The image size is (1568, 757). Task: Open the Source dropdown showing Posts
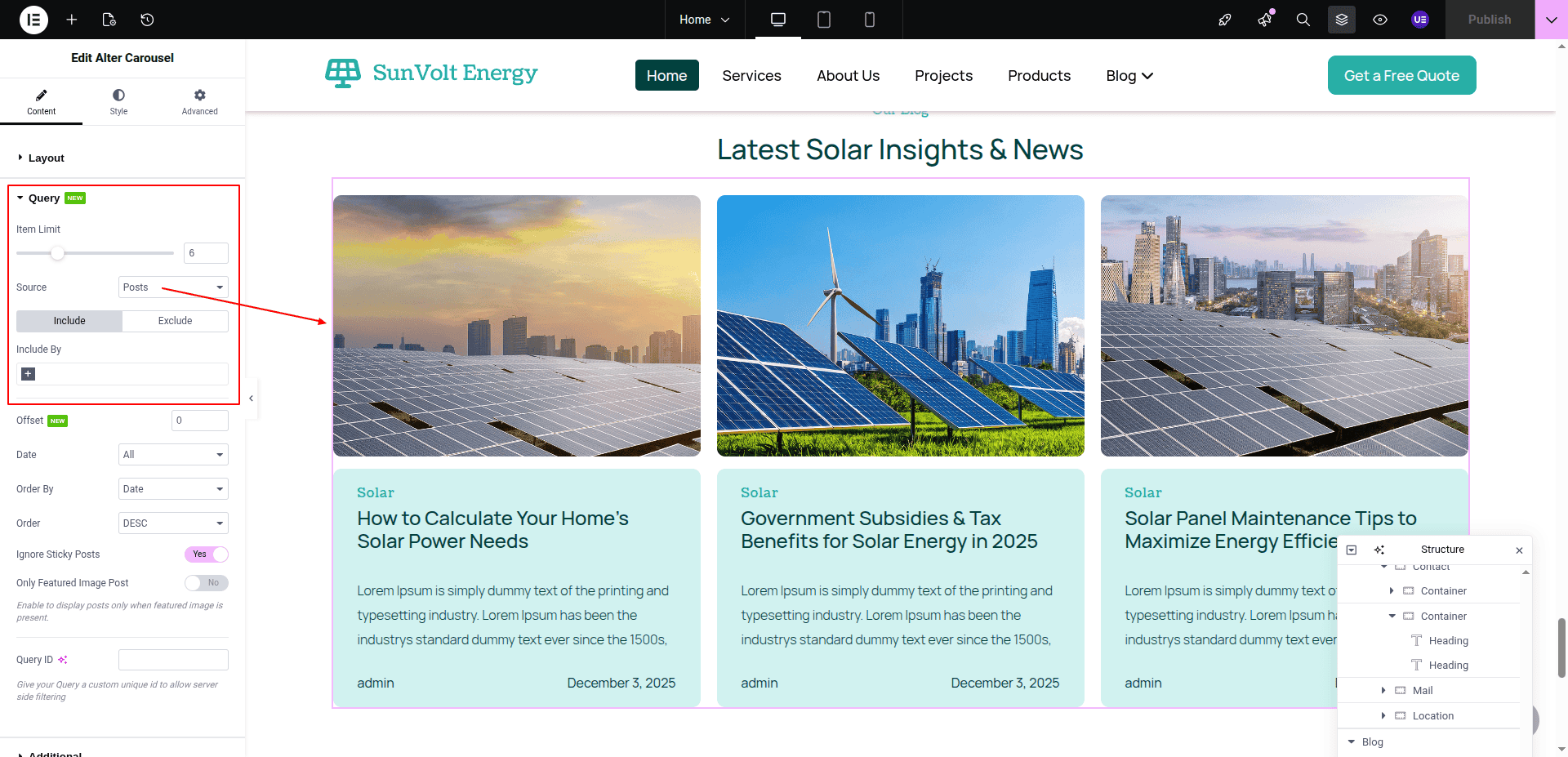click(173, 287)
